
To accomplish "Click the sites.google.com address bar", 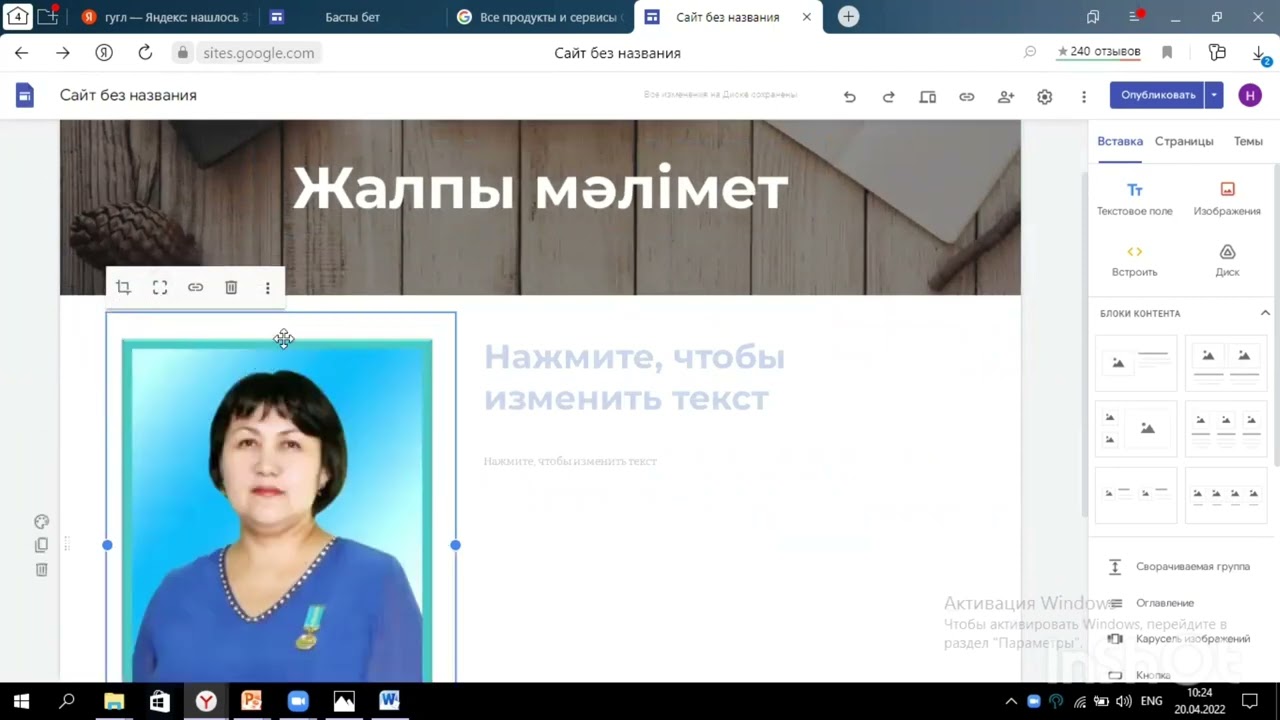I will tap(258, 53).
